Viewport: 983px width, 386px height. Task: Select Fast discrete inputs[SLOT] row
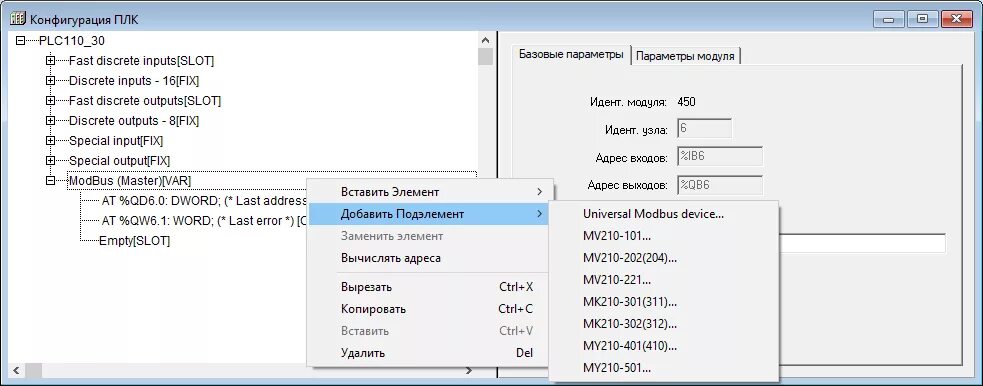click(x=141, y=61)
